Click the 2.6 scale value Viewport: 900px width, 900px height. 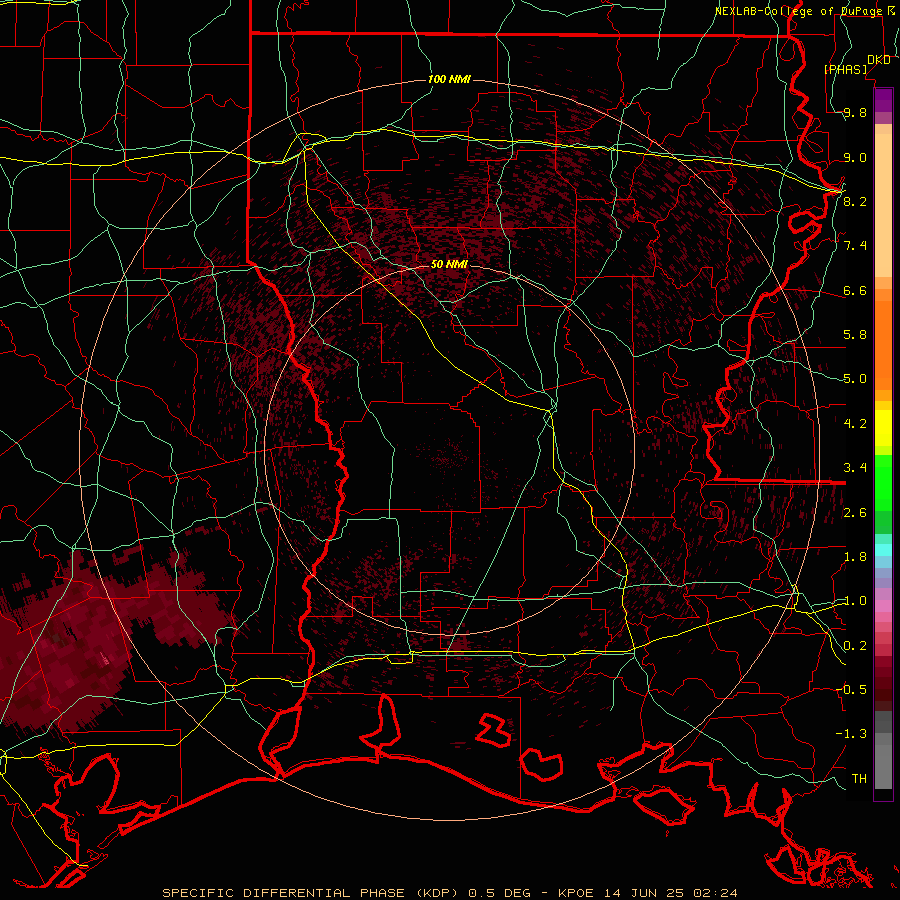(855, 512)
